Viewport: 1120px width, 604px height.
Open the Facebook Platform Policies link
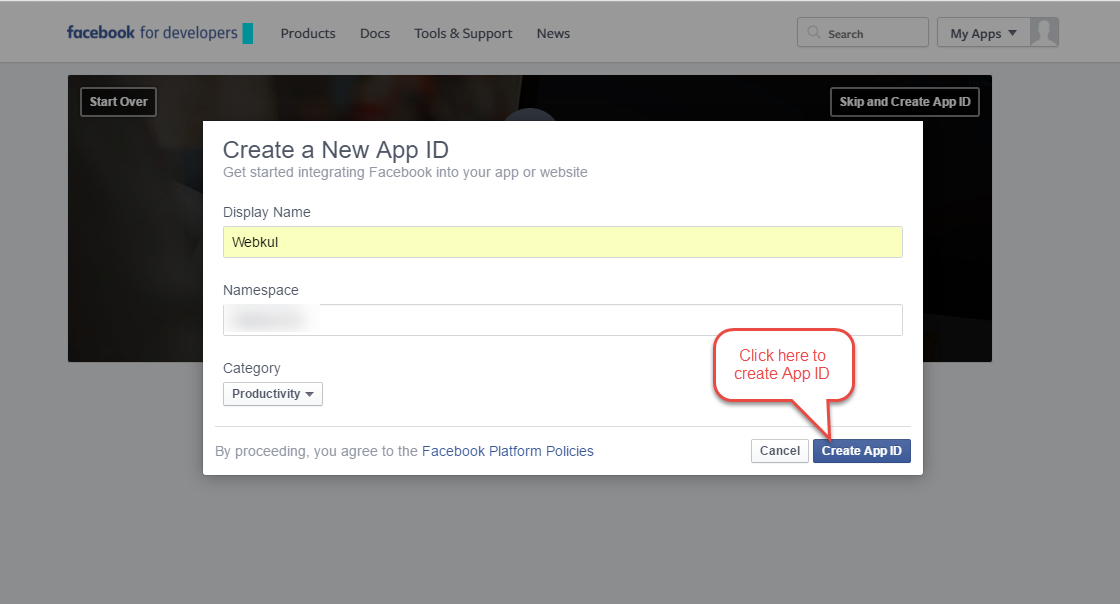click(507, 451)
